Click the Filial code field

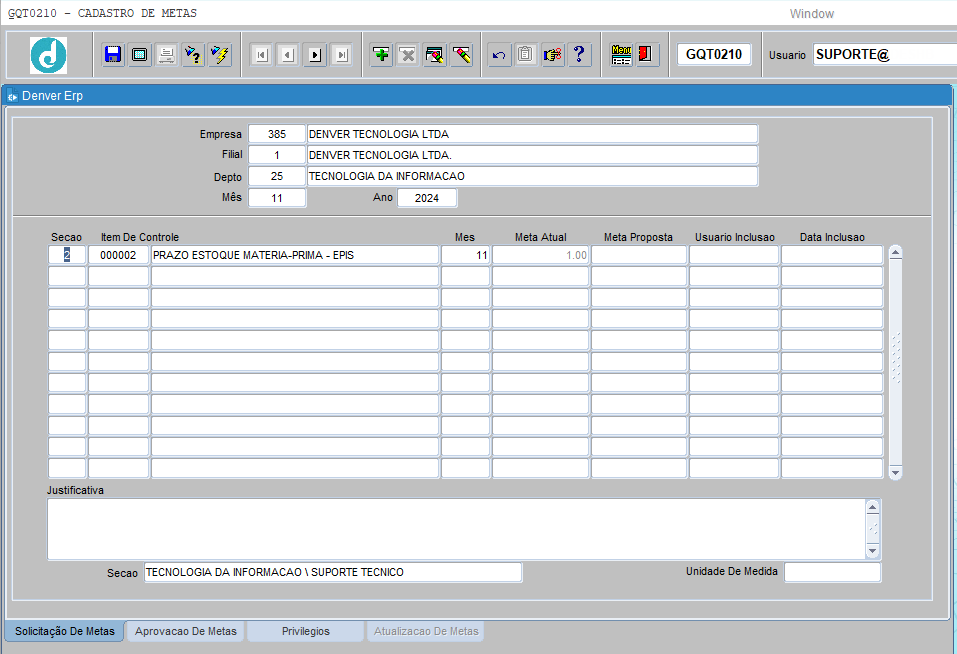pos(276,155)
